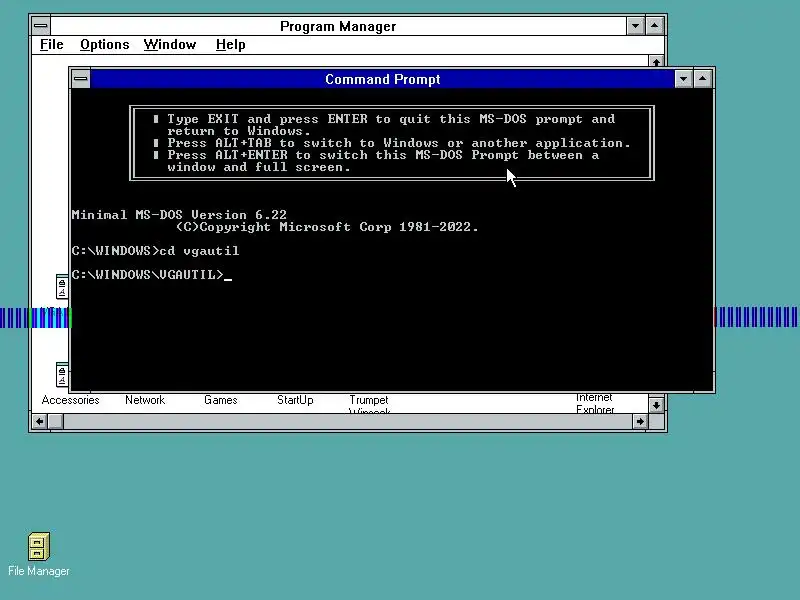Click the Command Prompt title bar
Image resolution: width=800 pixels, height=600 pixels.
383,79
